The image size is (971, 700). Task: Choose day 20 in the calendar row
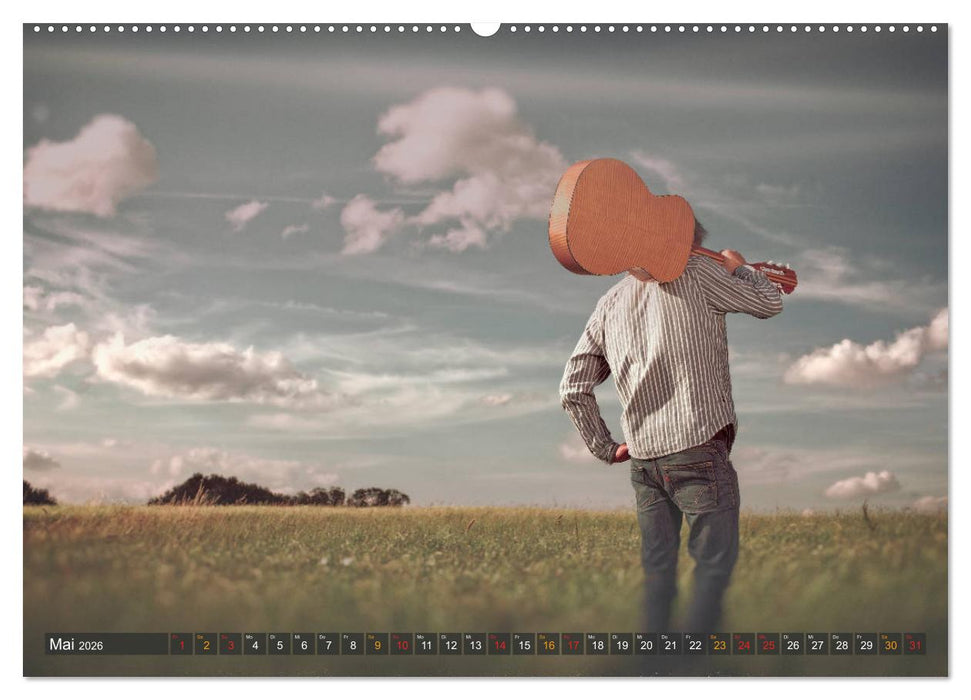coord(646,645)
